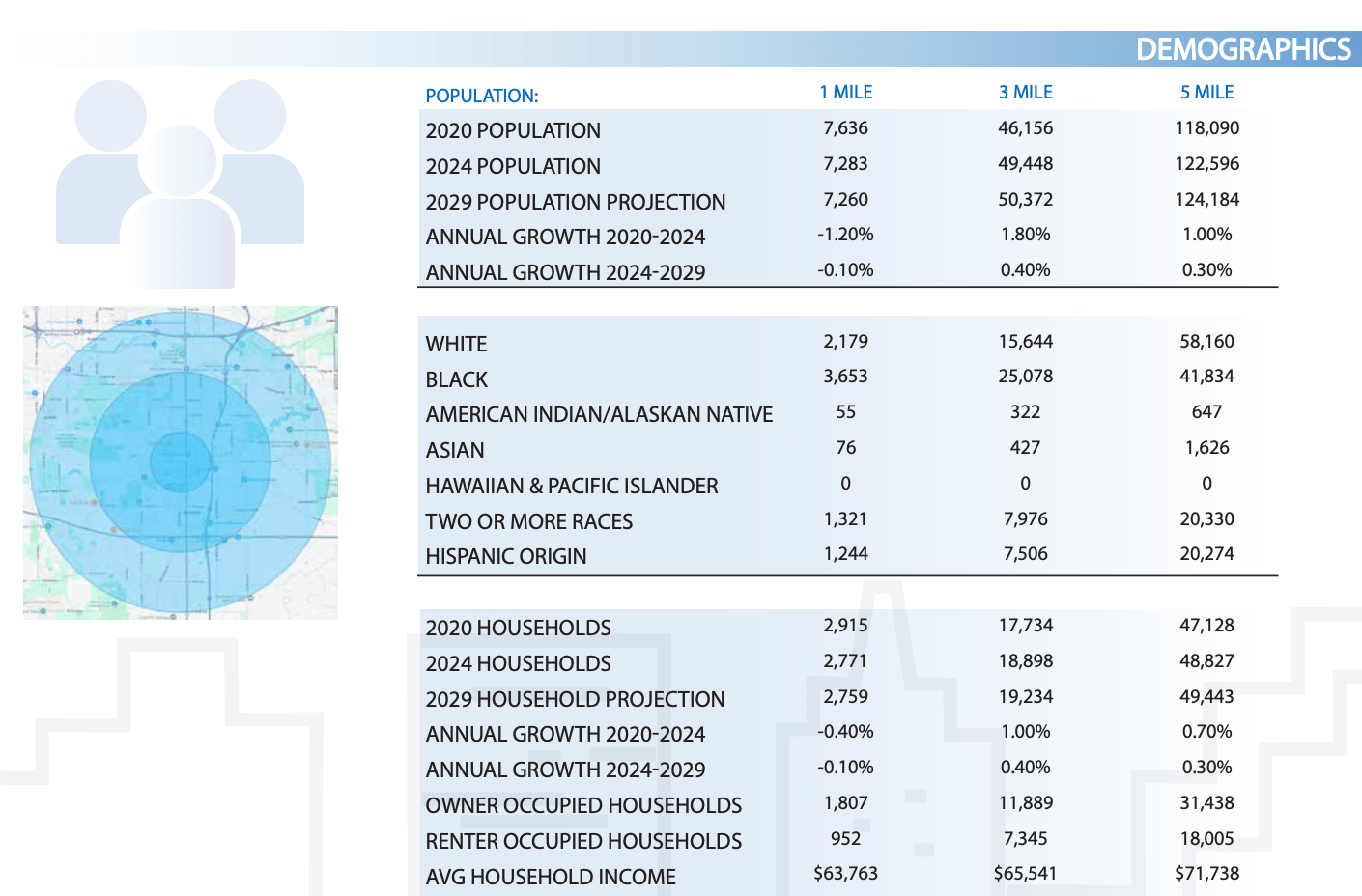
Task: Click the people group icon
Action: coord(181,183)
